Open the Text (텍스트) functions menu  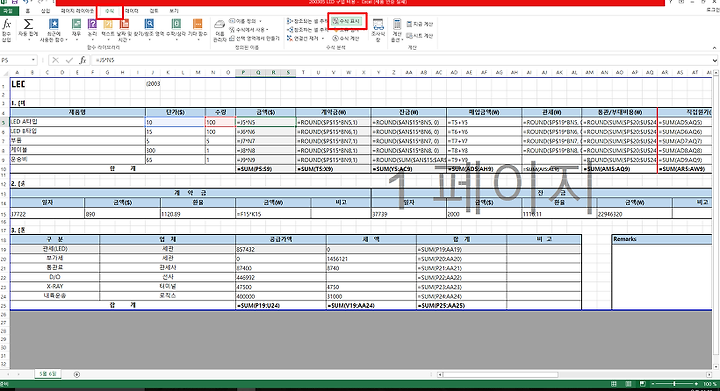(108, 30)
